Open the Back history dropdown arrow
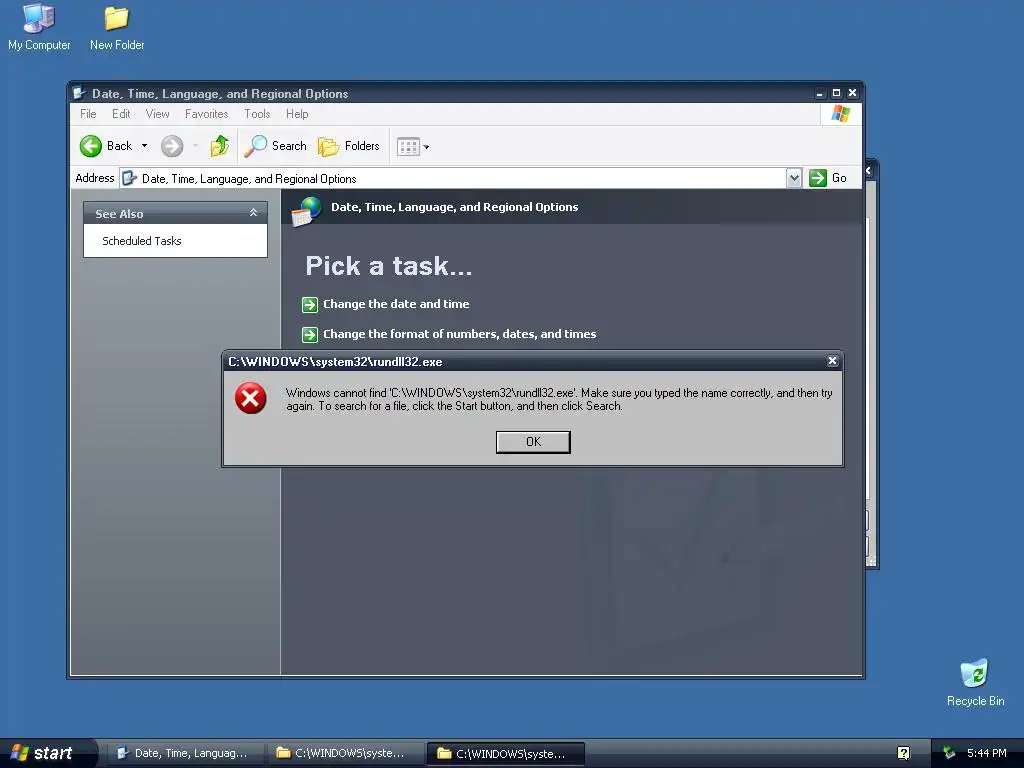Image resolution: width=1024 pixels, height=768 pixels. 144,146
